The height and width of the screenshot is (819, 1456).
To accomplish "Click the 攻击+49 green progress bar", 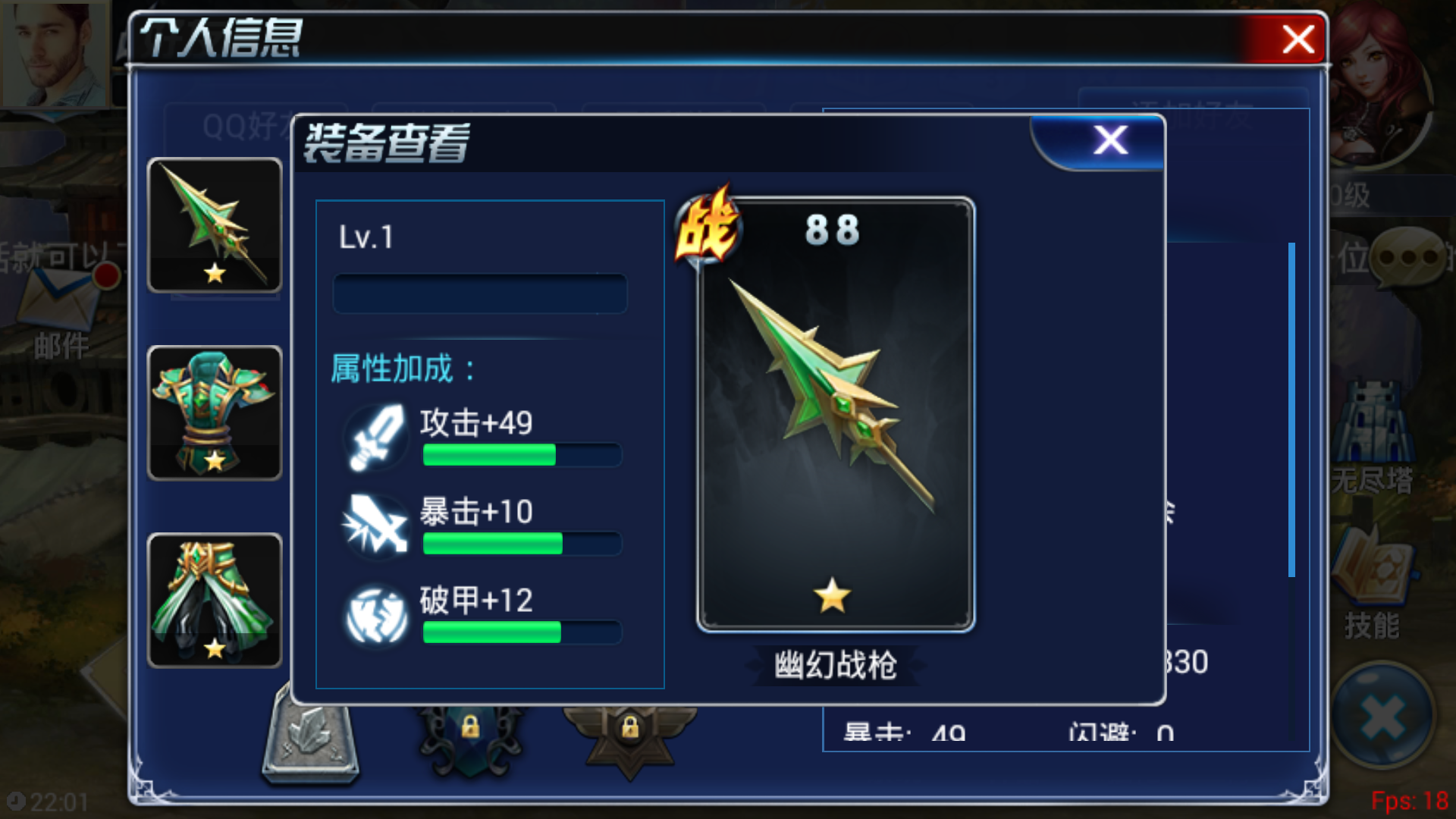I will point(522,455).
